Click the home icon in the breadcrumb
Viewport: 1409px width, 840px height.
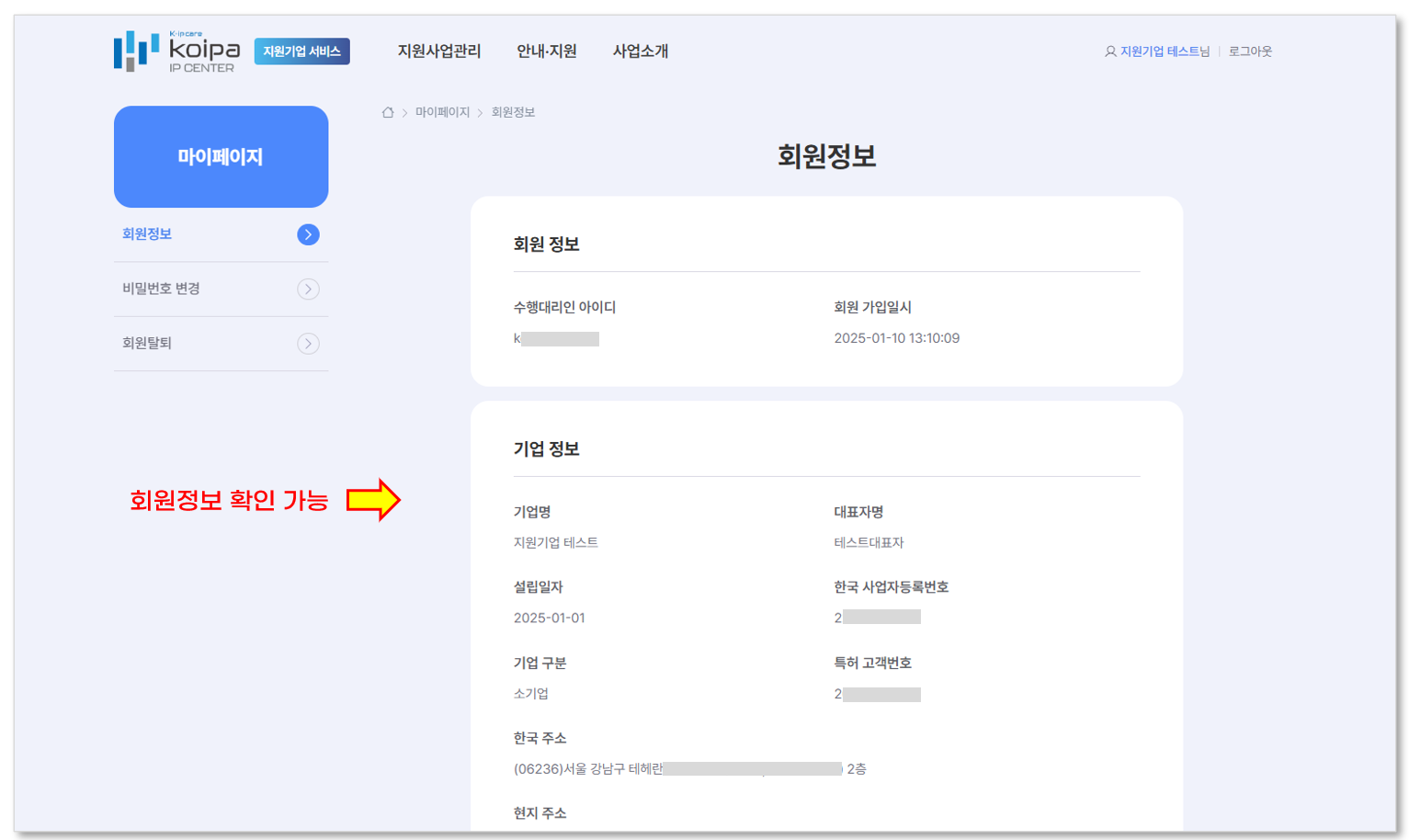(x=388, y=112)
